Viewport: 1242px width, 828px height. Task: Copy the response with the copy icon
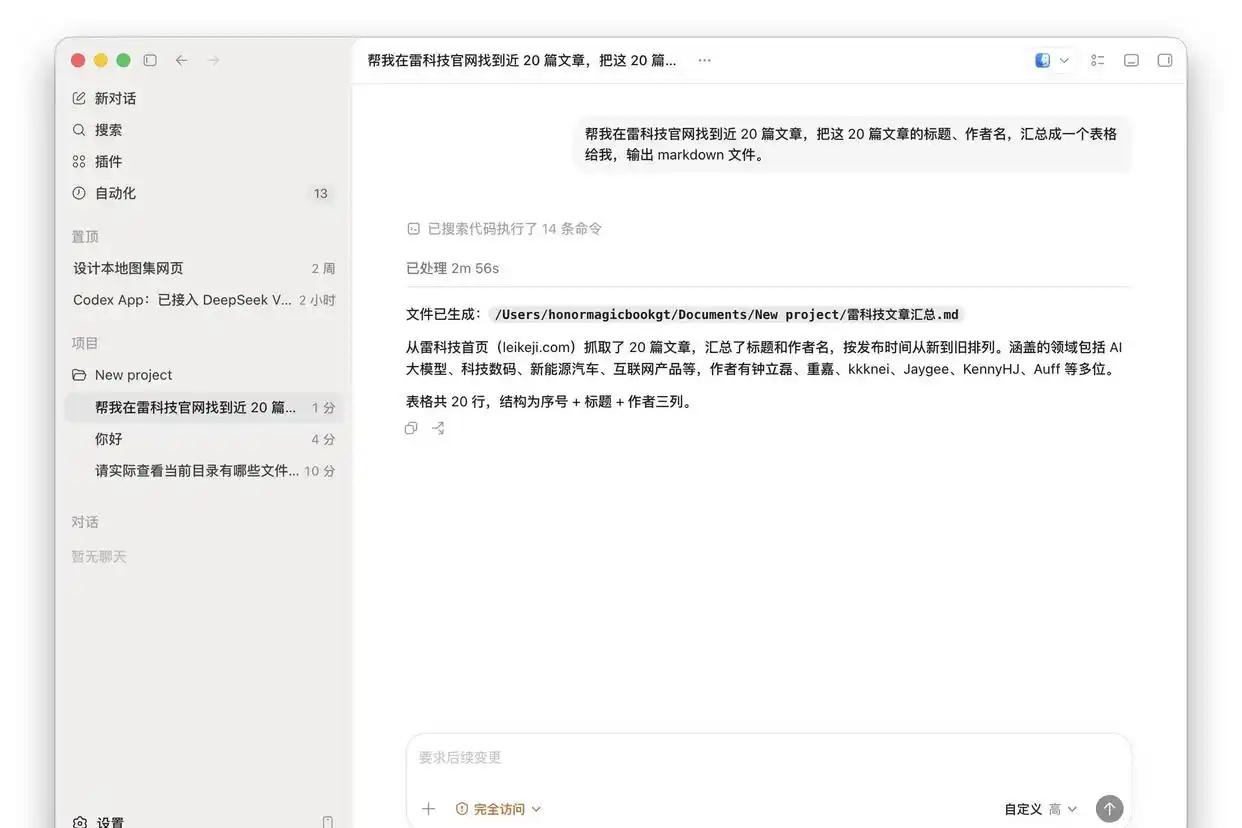[411, 428]
